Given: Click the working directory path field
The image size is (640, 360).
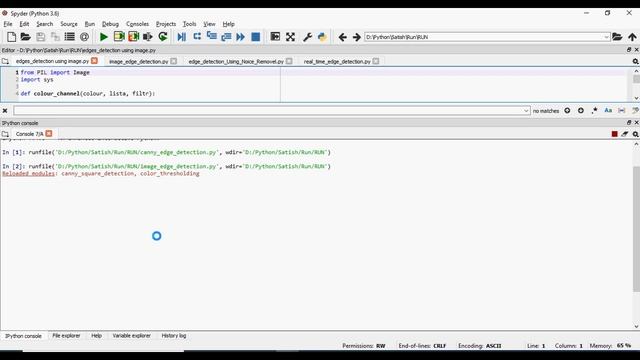Looking at the screenshot, I should (x=484, y=37).
